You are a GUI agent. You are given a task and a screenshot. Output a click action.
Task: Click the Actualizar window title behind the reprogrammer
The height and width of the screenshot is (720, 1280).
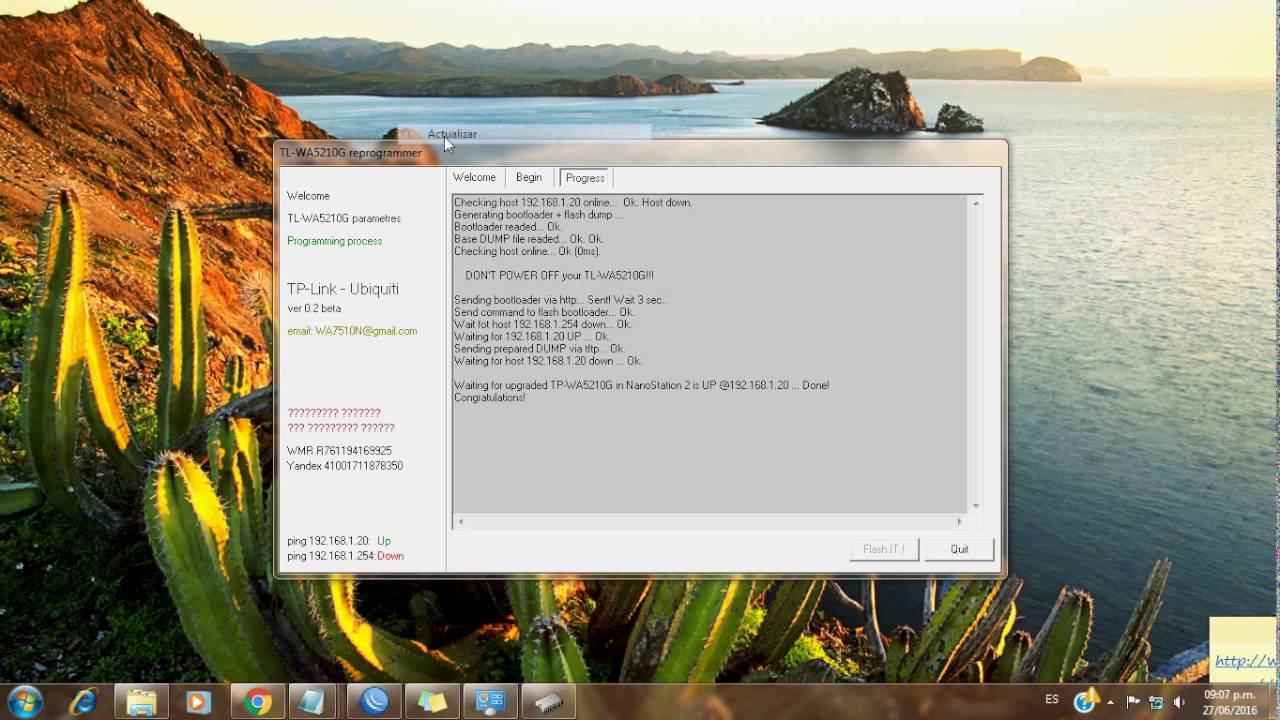coord(452,134)
